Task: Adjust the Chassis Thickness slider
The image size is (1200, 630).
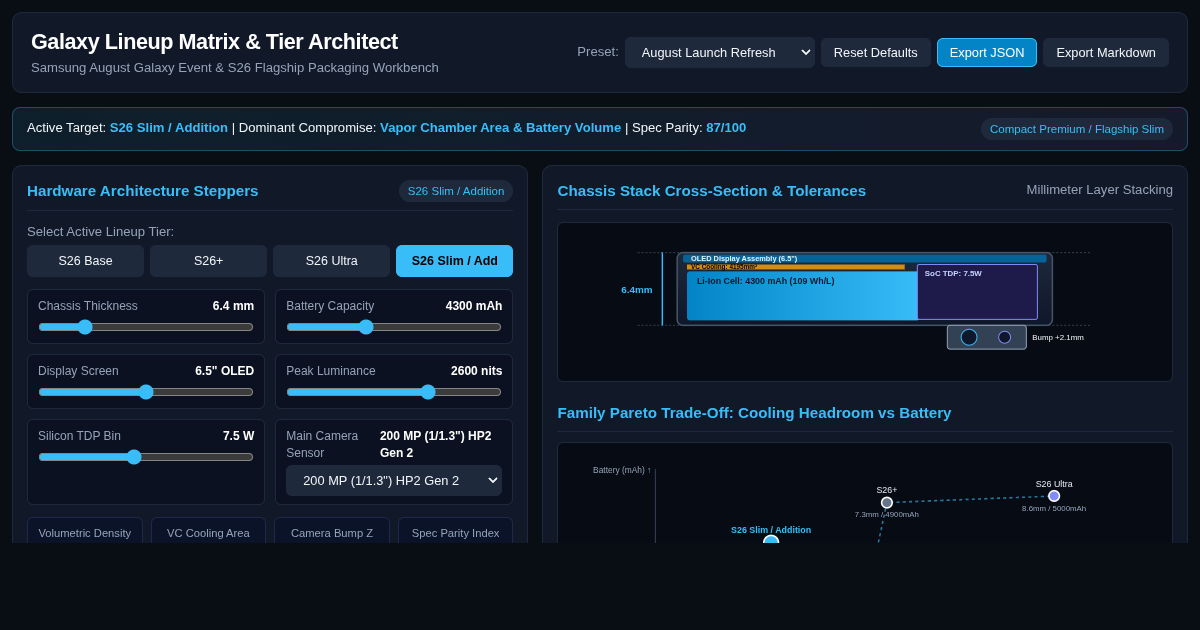Action: tap(146, 327)
